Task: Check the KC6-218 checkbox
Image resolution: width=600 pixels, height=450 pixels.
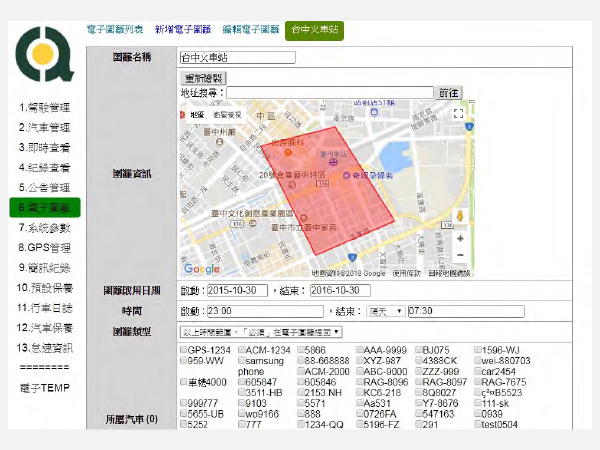Action: 360,392
